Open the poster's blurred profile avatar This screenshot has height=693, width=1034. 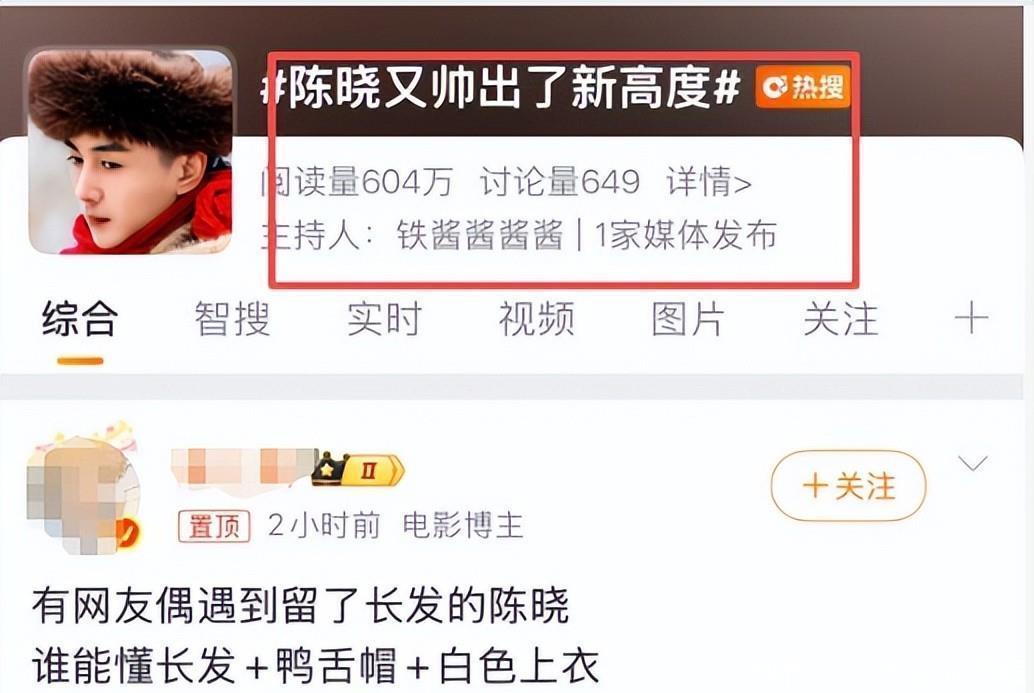[x=83, y=489]
